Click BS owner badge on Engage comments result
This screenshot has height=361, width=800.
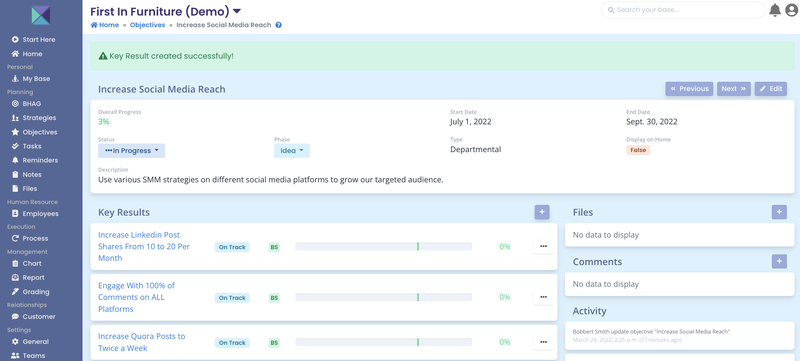274,297
